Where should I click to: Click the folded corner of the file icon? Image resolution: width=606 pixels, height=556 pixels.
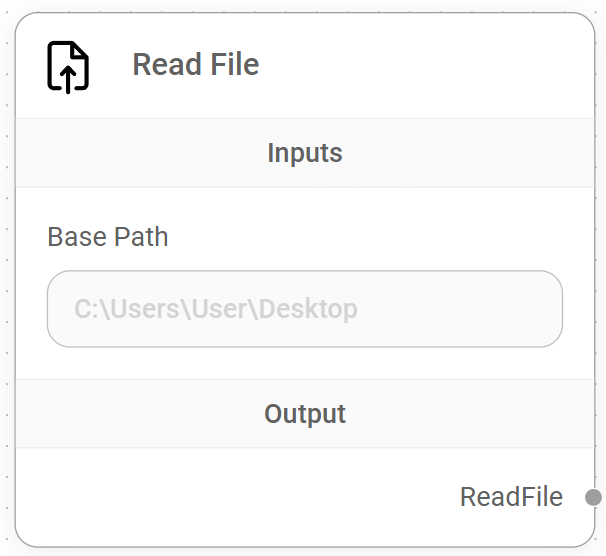pos(82,50)
